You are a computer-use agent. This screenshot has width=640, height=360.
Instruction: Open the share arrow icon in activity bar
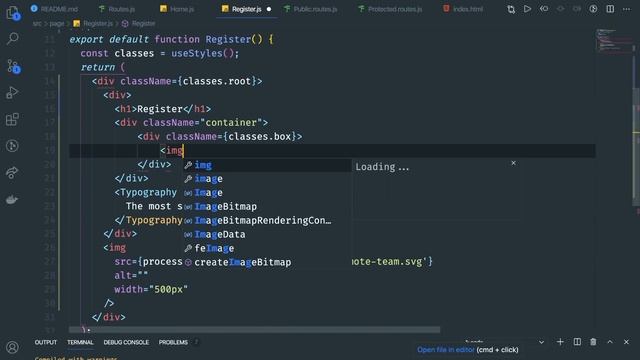(x=13, y=173)
